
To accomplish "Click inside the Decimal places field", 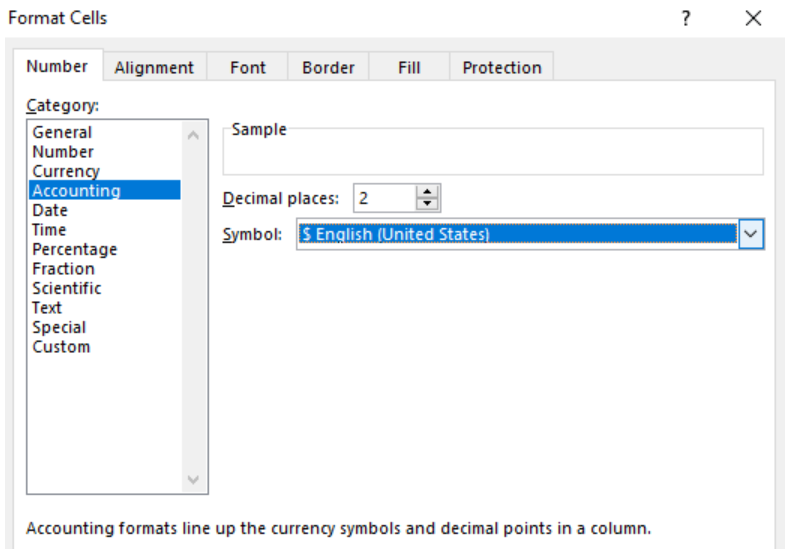I will [385, 198].
